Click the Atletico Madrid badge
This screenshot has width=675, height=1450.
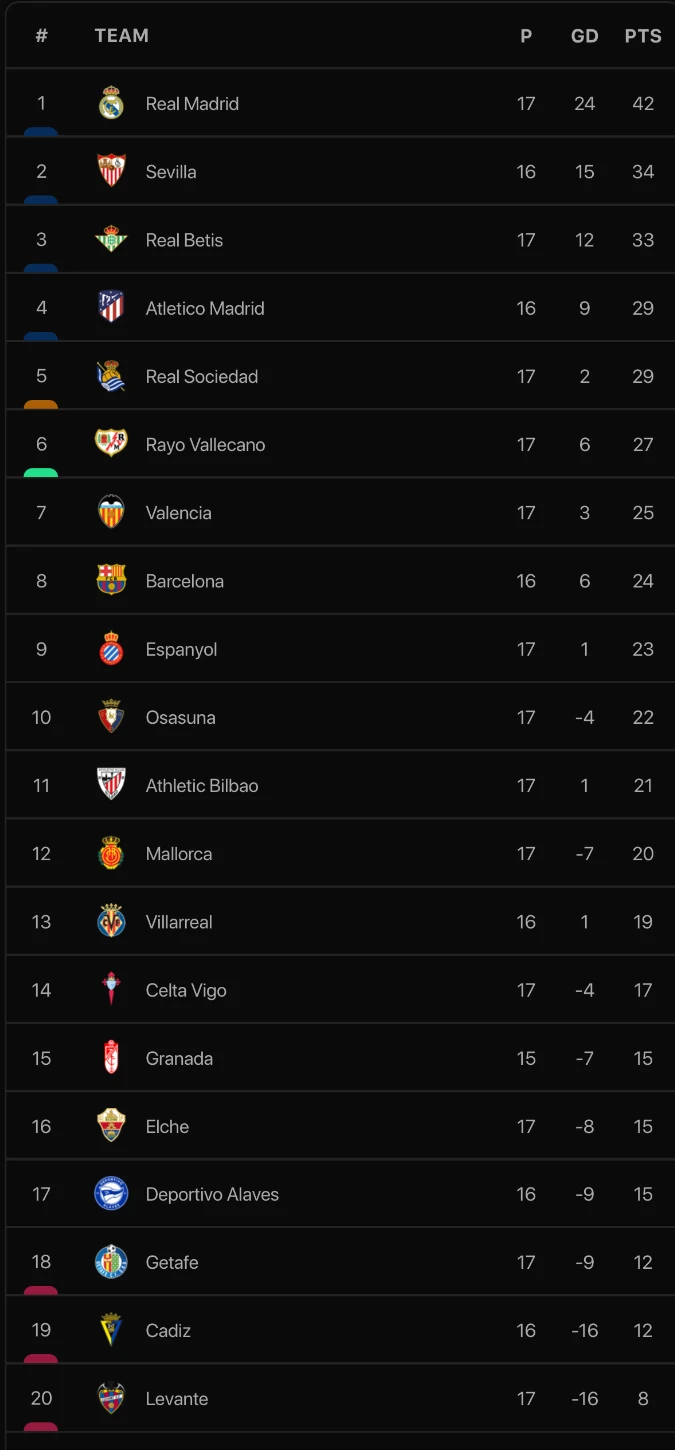coord(111,308)
